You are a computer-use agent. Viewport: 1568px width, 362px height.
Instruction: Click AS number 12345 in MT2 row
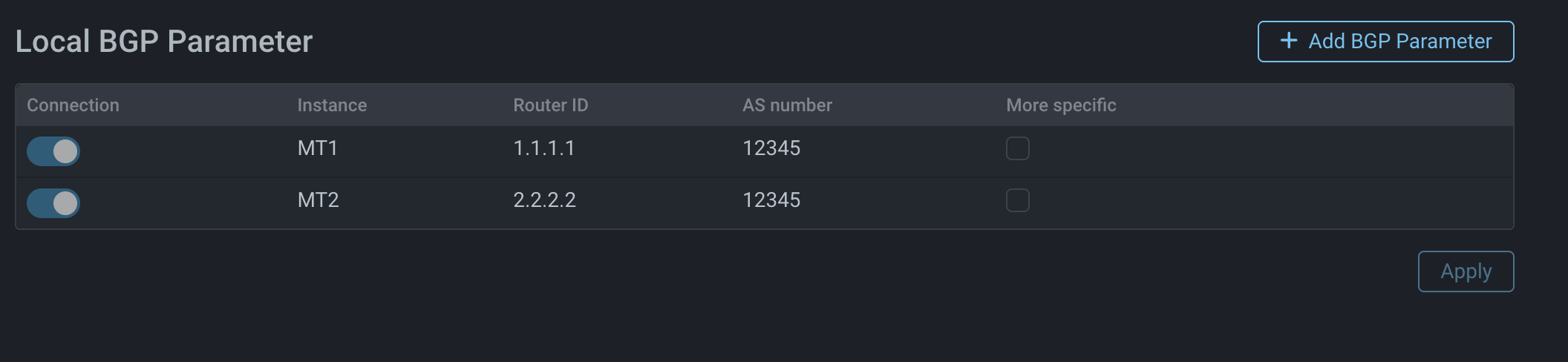pyautogui.click(x=771, y=200)
